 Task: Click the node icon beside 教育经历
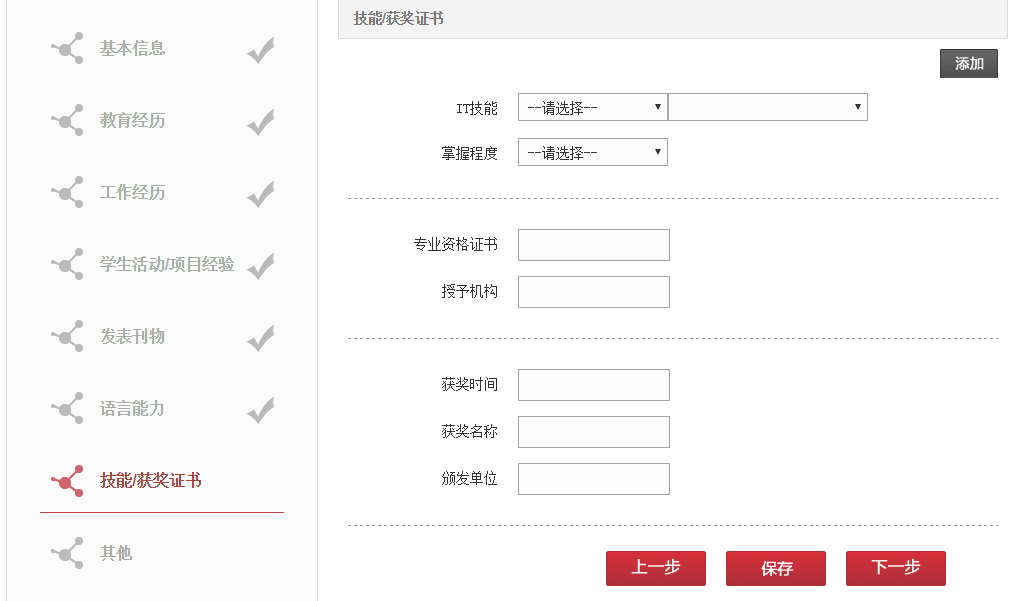coord(67,121)
